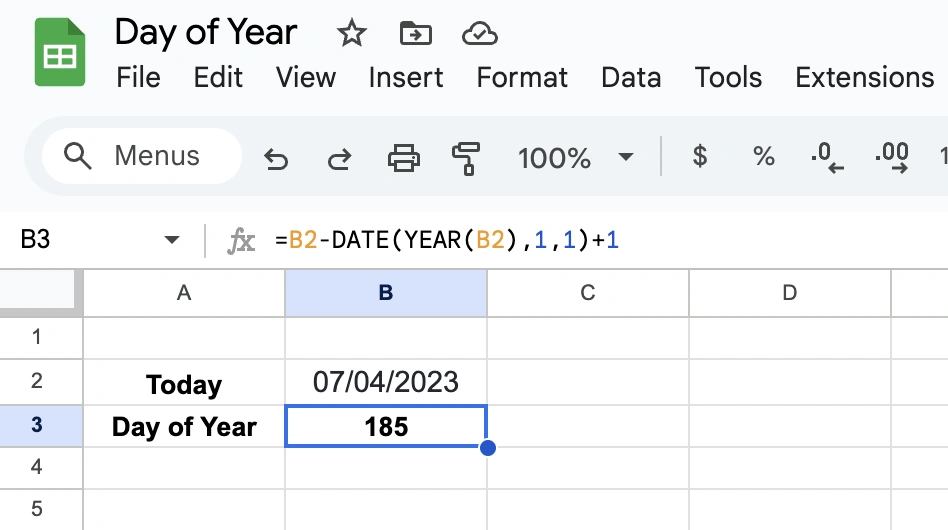Open the View menu
Image resolution: width=948 pixels, height=530 pixels.
306,77
